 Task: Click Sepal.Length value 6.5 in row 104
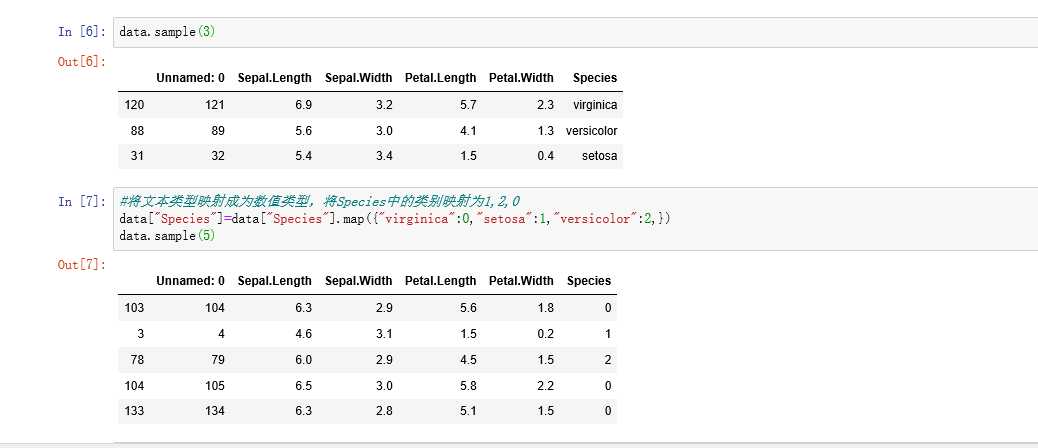pyautogui.click(x=305, y=385)
